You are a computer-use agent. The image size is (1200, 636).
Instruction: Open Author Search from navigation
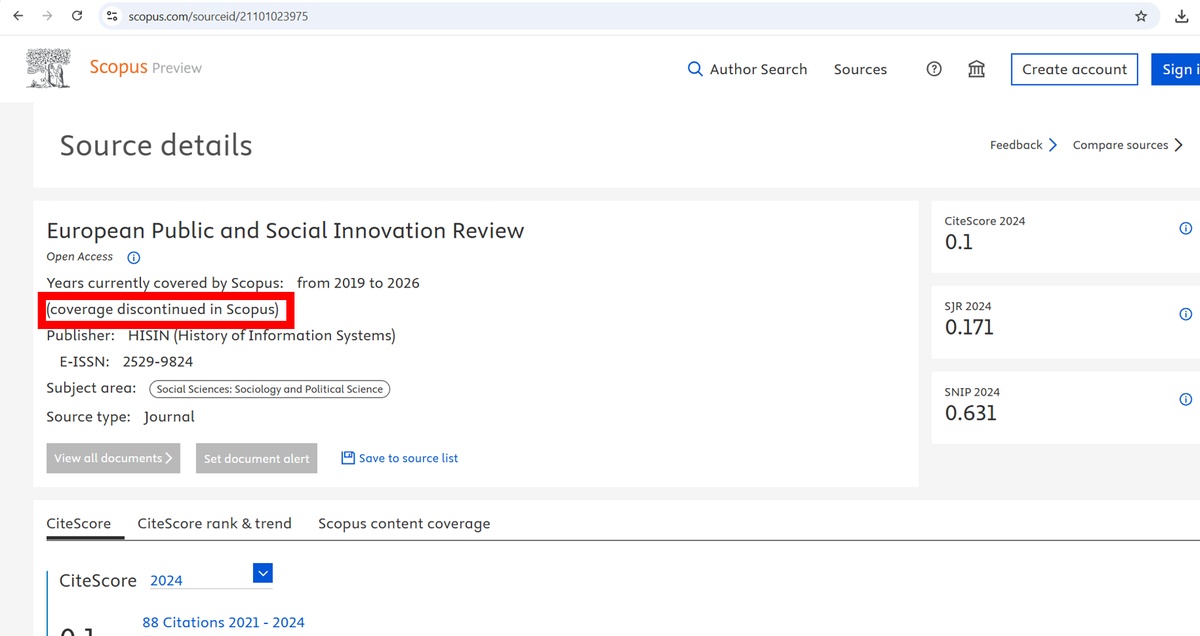(x=747, y=69)
